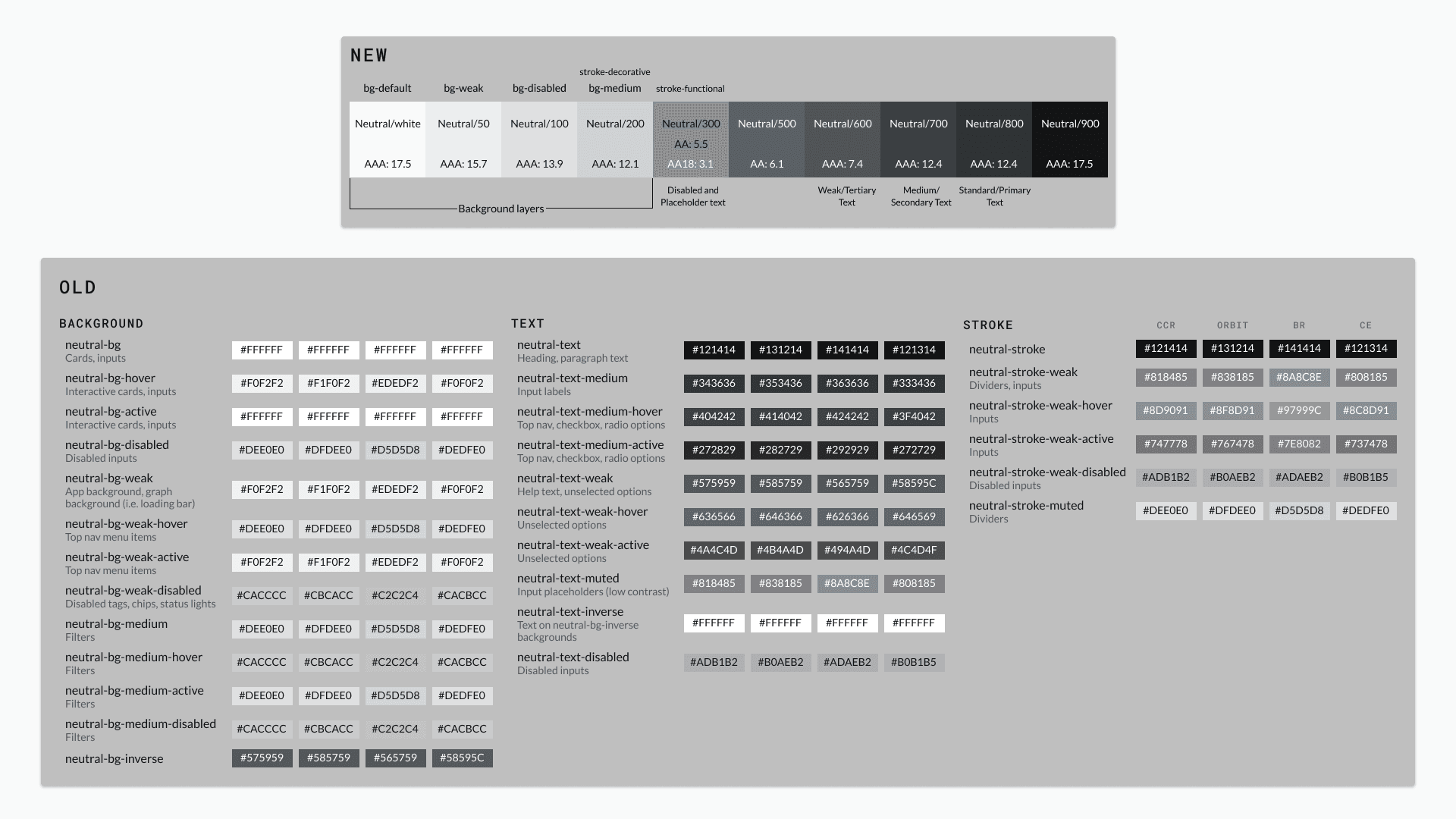Screen dimensions: 1456x819
Task: Select the "bg-disabled" label
Action: tap(539, 88)
